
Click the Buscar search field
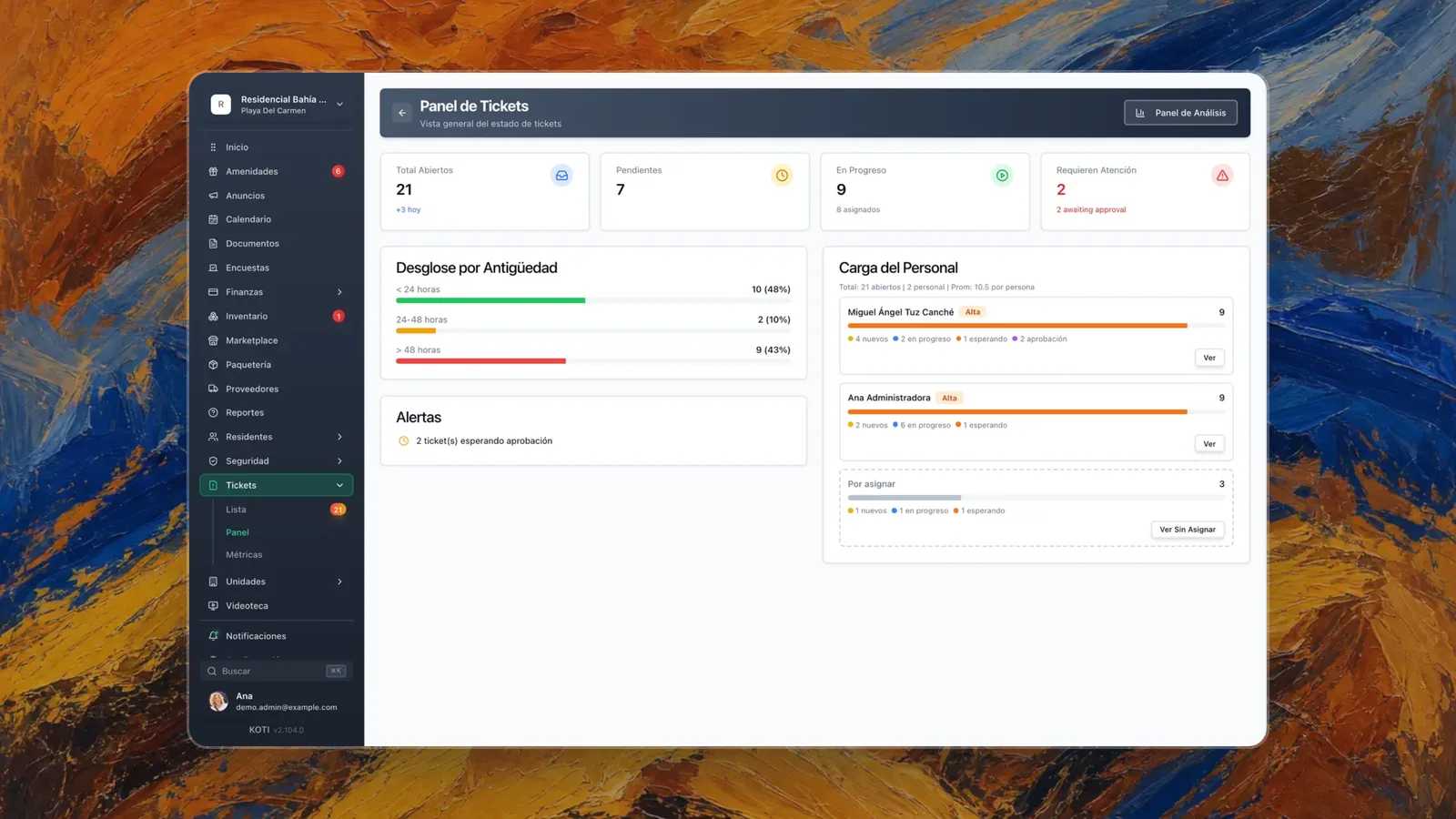pos(277,671)
